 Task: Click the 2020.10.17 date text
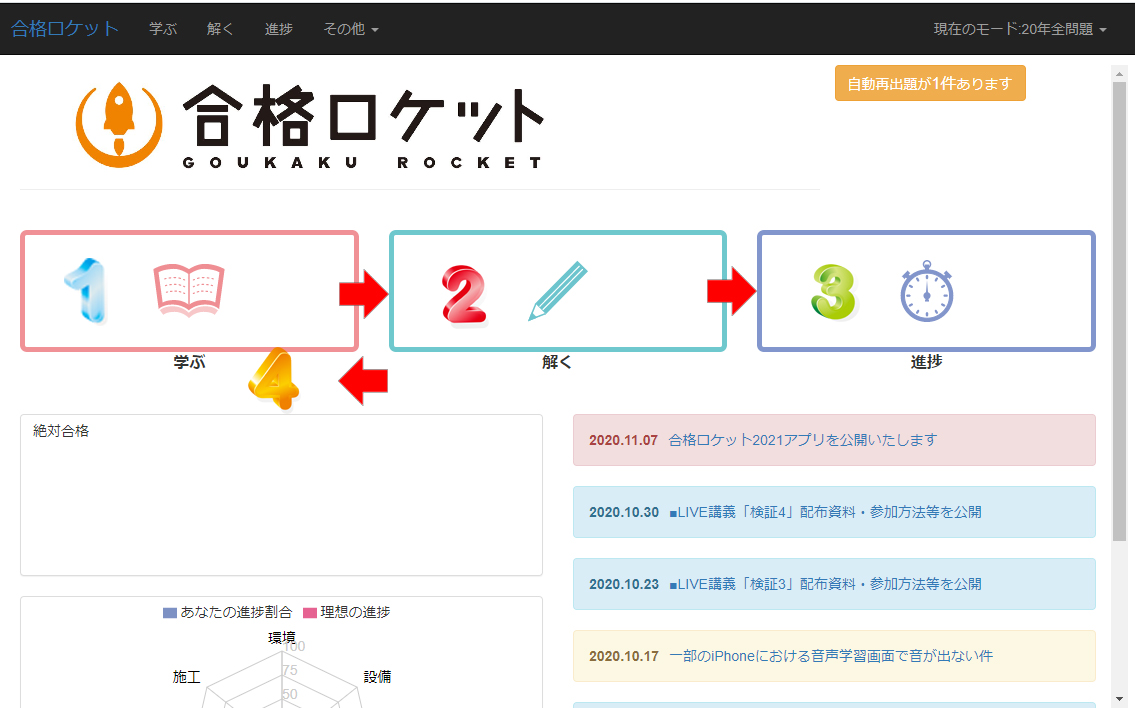pos(624,657)
